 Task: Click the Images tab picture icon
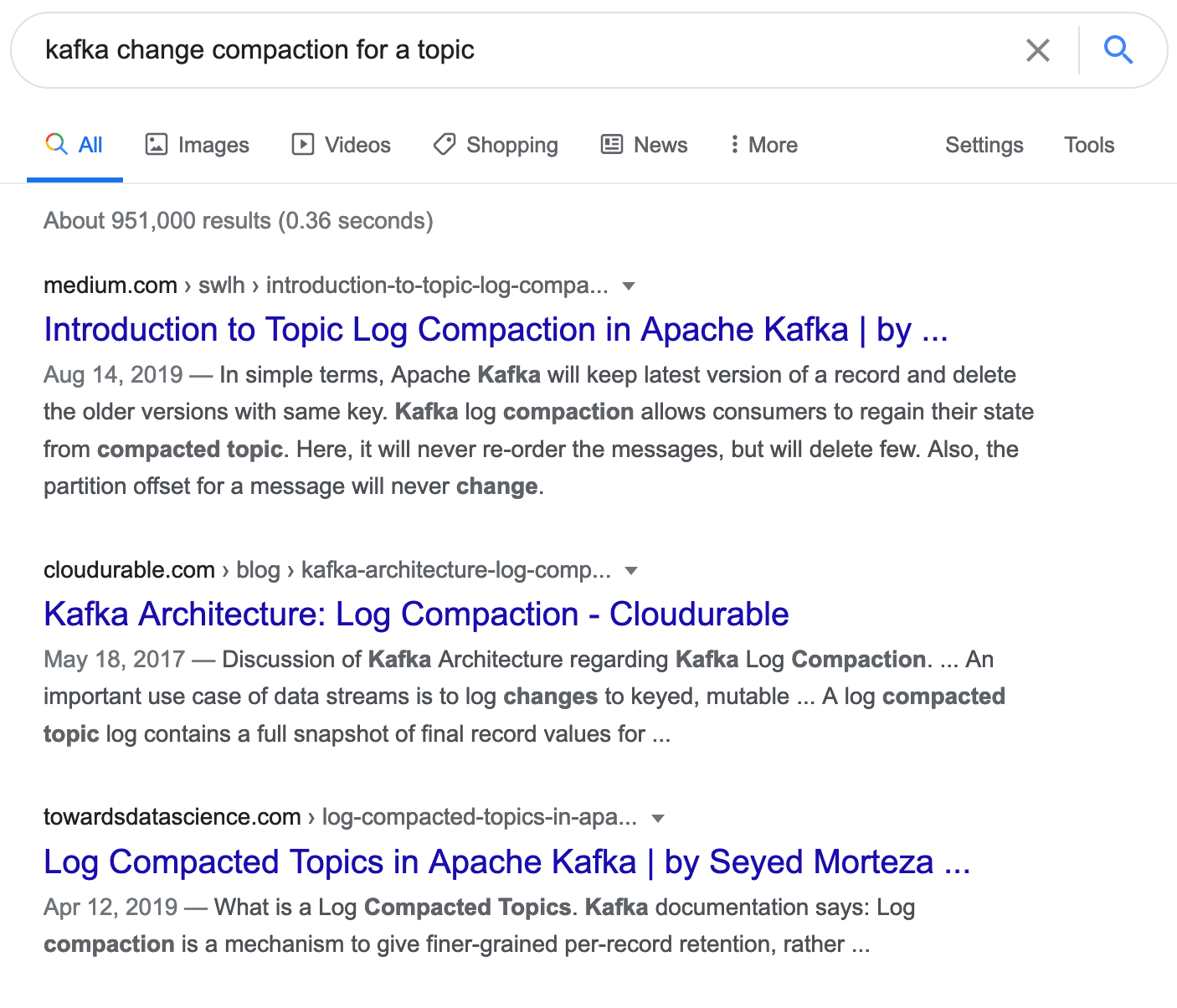(157, 144)
